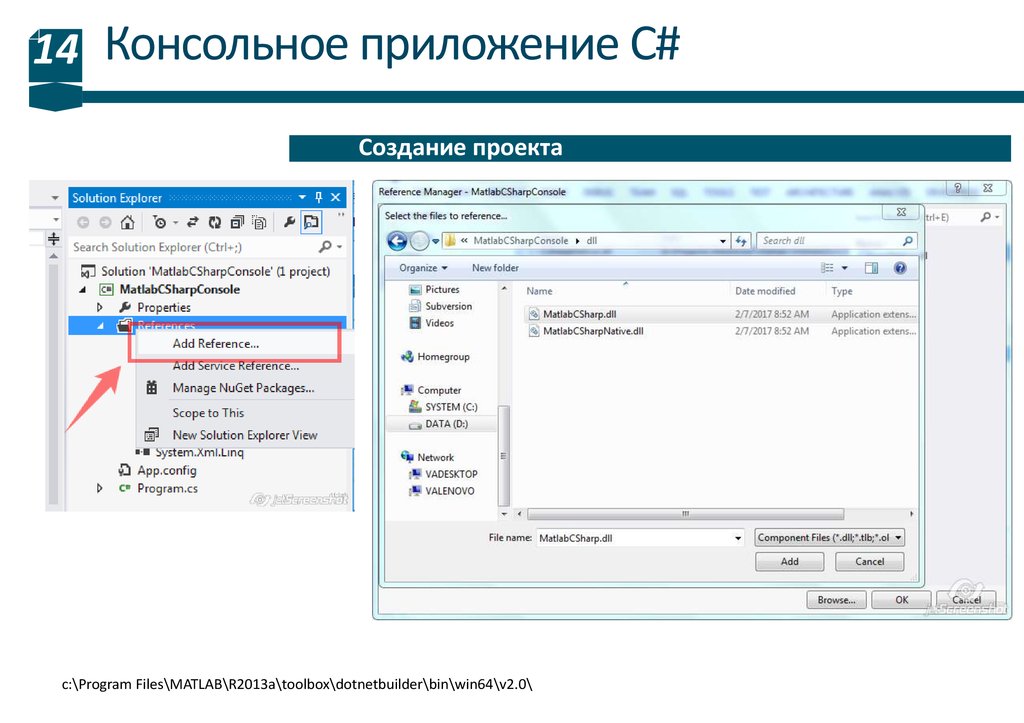Choose Add Reference... from context menu
This screenshot has width=1024, height=723.
coord(215,343)
